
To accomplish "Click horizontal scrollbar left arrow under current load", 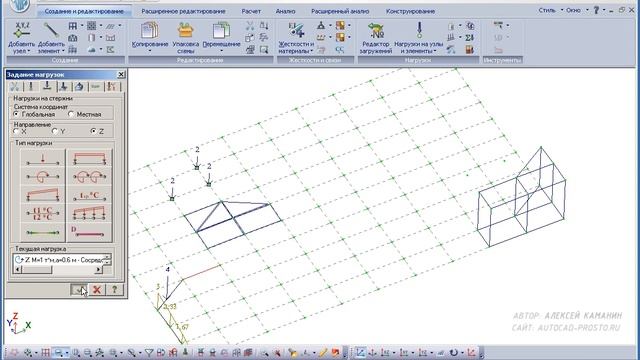I will coord(18,269).
